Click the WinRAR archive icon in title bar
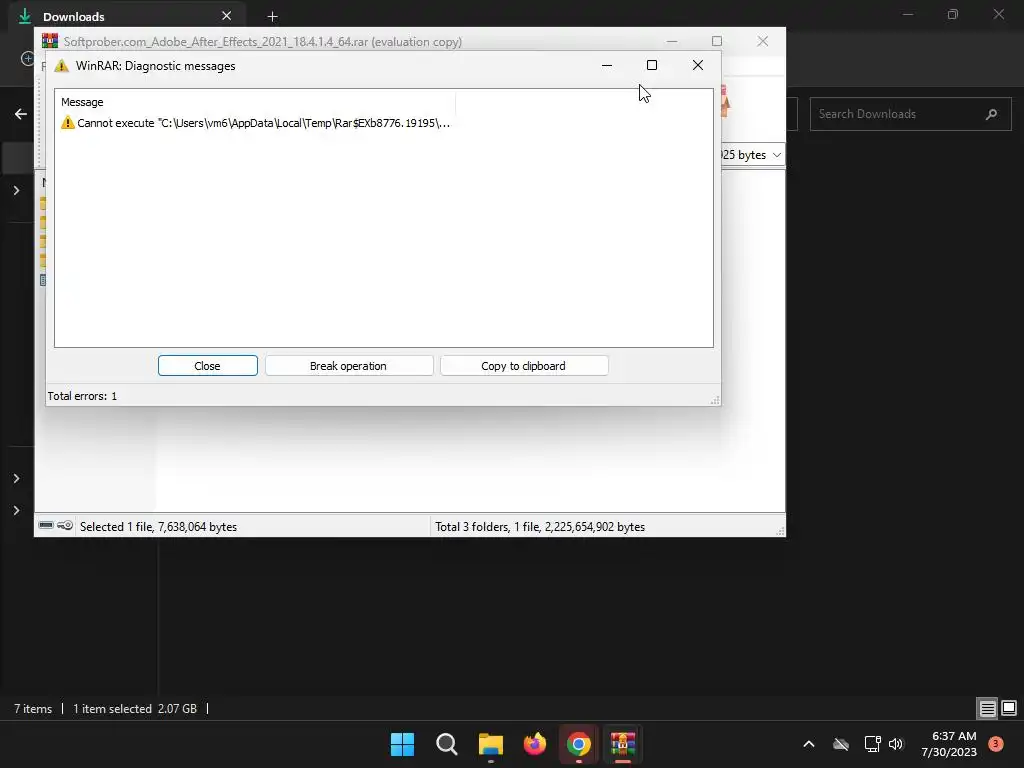The image size is (1024, 768). point(50,41)
